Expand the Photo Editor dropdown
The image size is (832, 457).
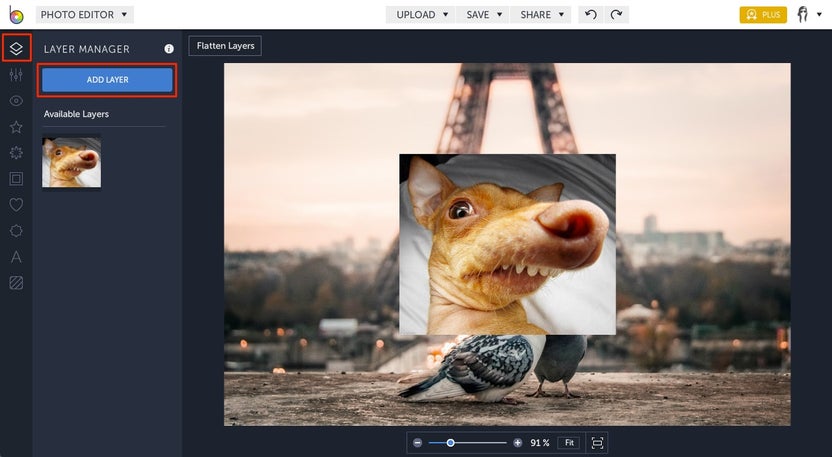tap(84, 15)
